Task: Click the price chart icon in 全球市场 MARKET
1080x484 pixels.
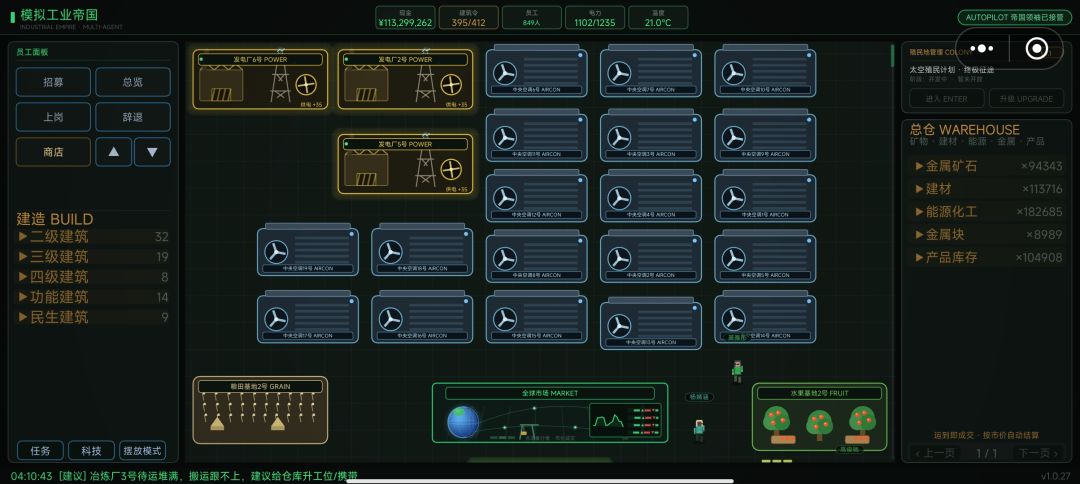Action: (x=608, y=419)
